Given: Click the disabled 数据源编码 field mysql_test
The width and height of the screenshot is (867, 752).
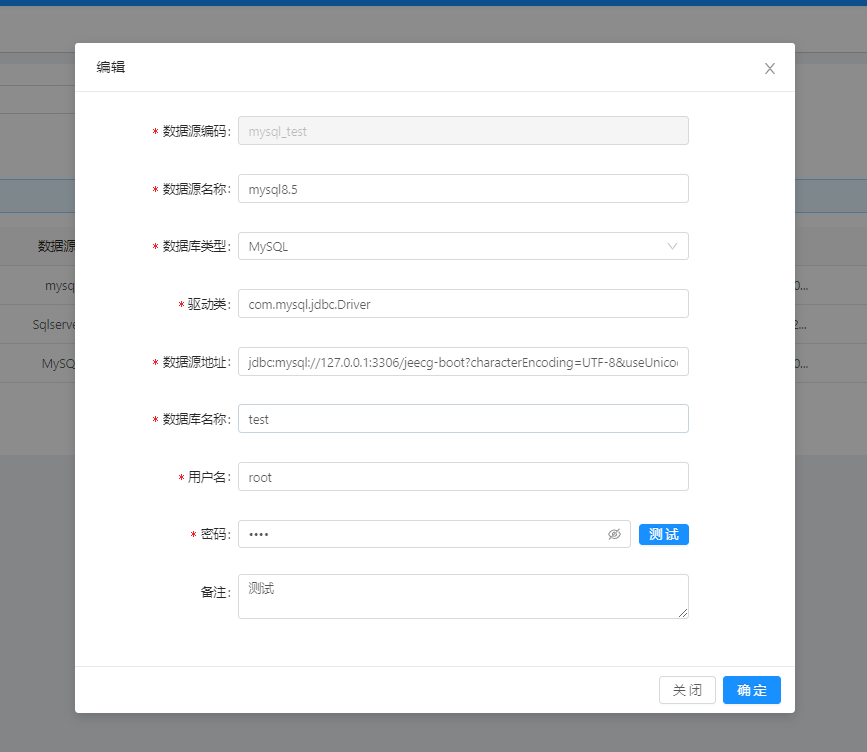Looking at the screenshot, I should (x=462, y=131).
